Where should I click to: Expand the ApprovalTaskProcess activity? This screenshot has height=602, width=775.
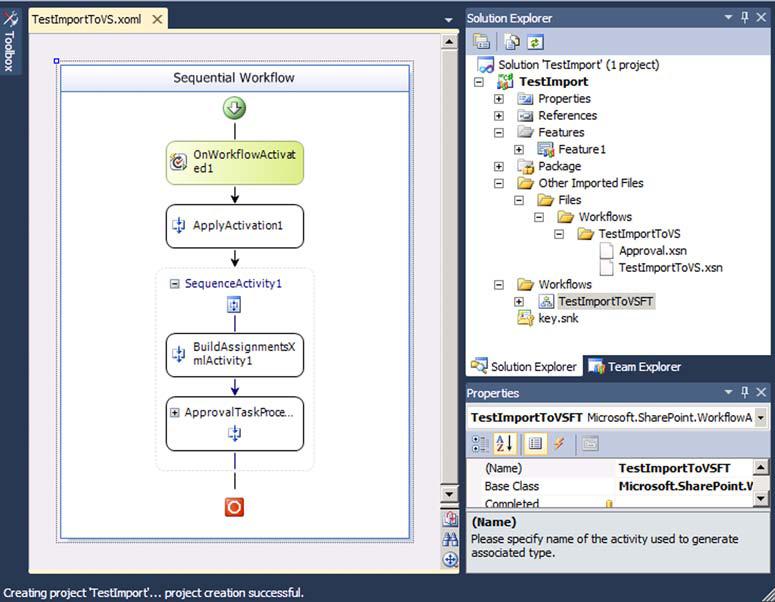(174, 412)
